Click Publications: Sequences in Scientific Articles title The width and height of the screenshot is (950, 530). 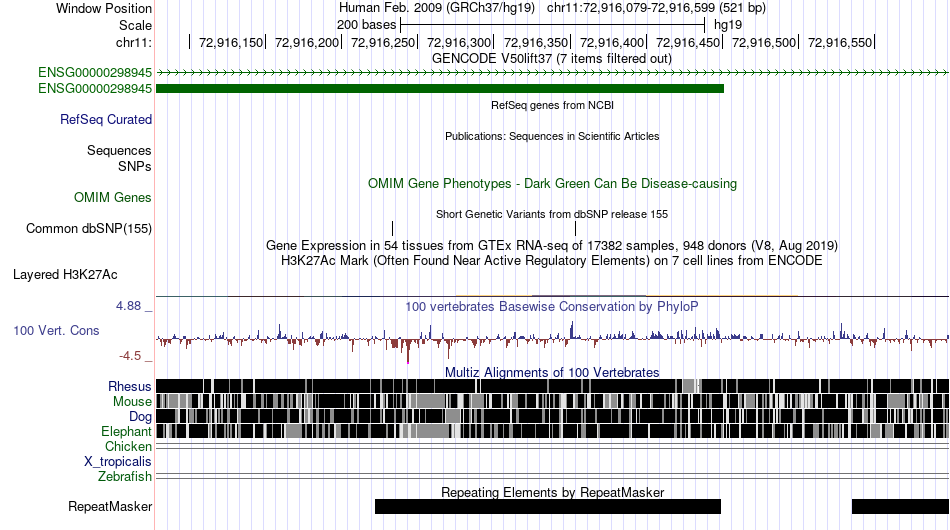(x=552, y=136)
